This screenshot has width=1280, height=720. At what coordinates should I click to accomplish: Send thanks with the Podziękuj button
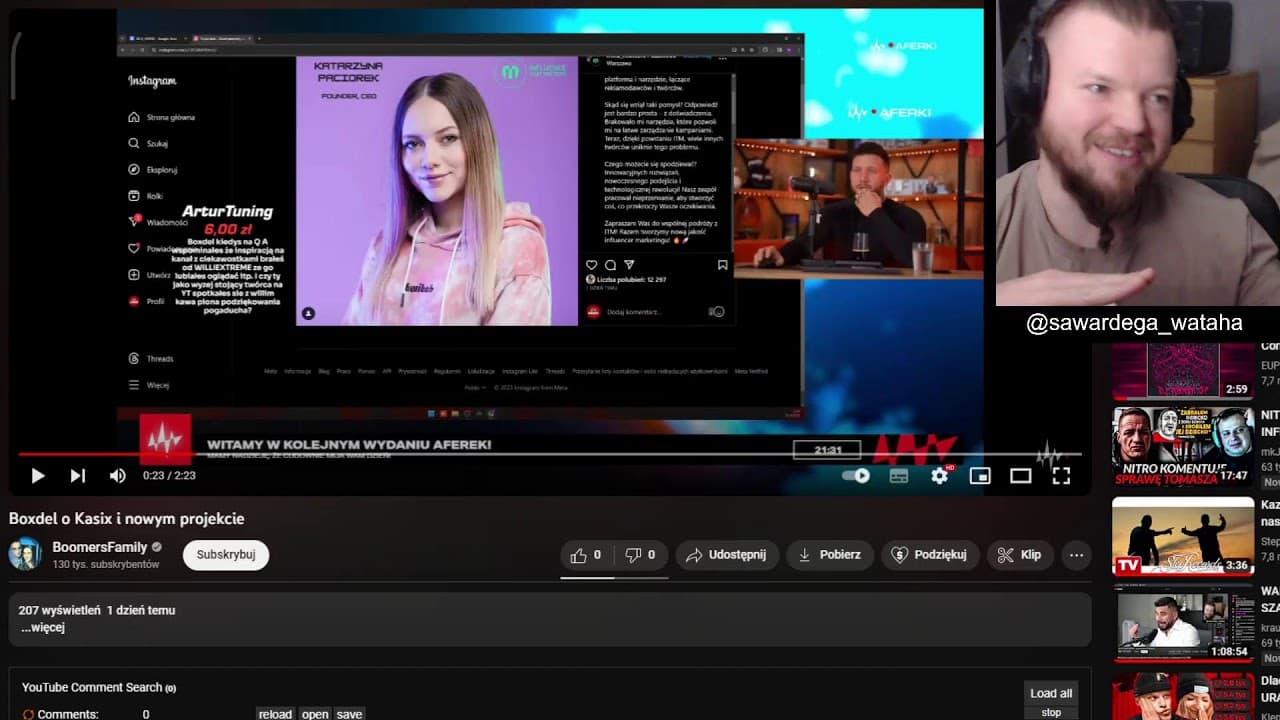point(930,555)
